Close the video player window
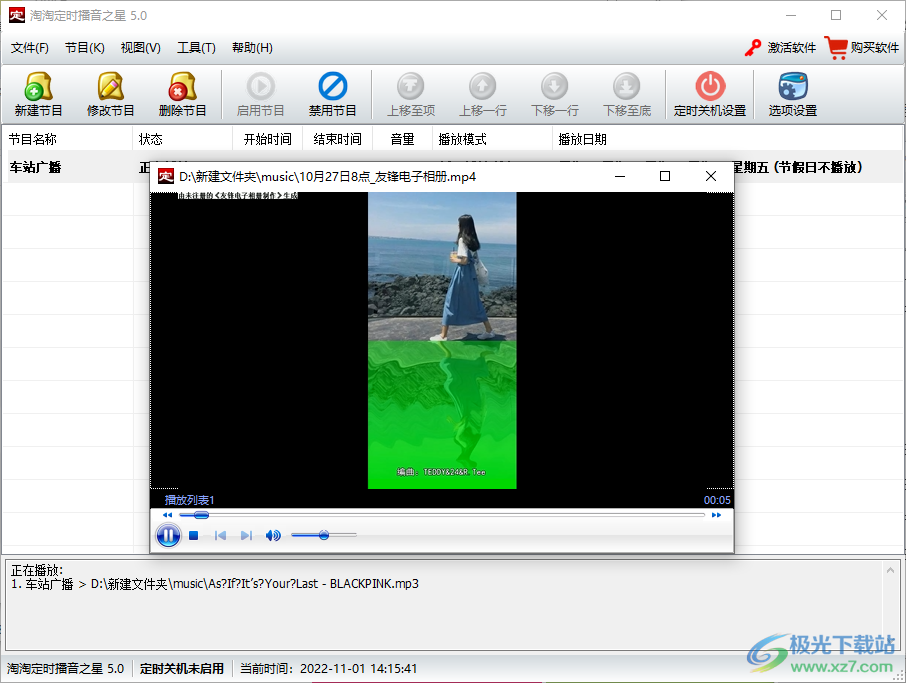906x683 pixels. pos(711,176)
